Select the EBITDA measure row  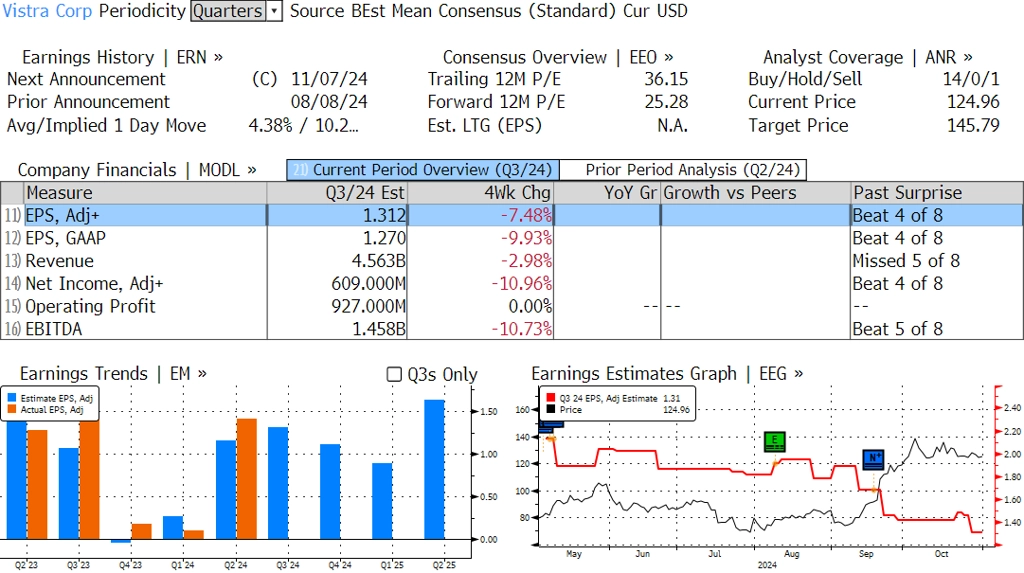(x=512, y=329)
